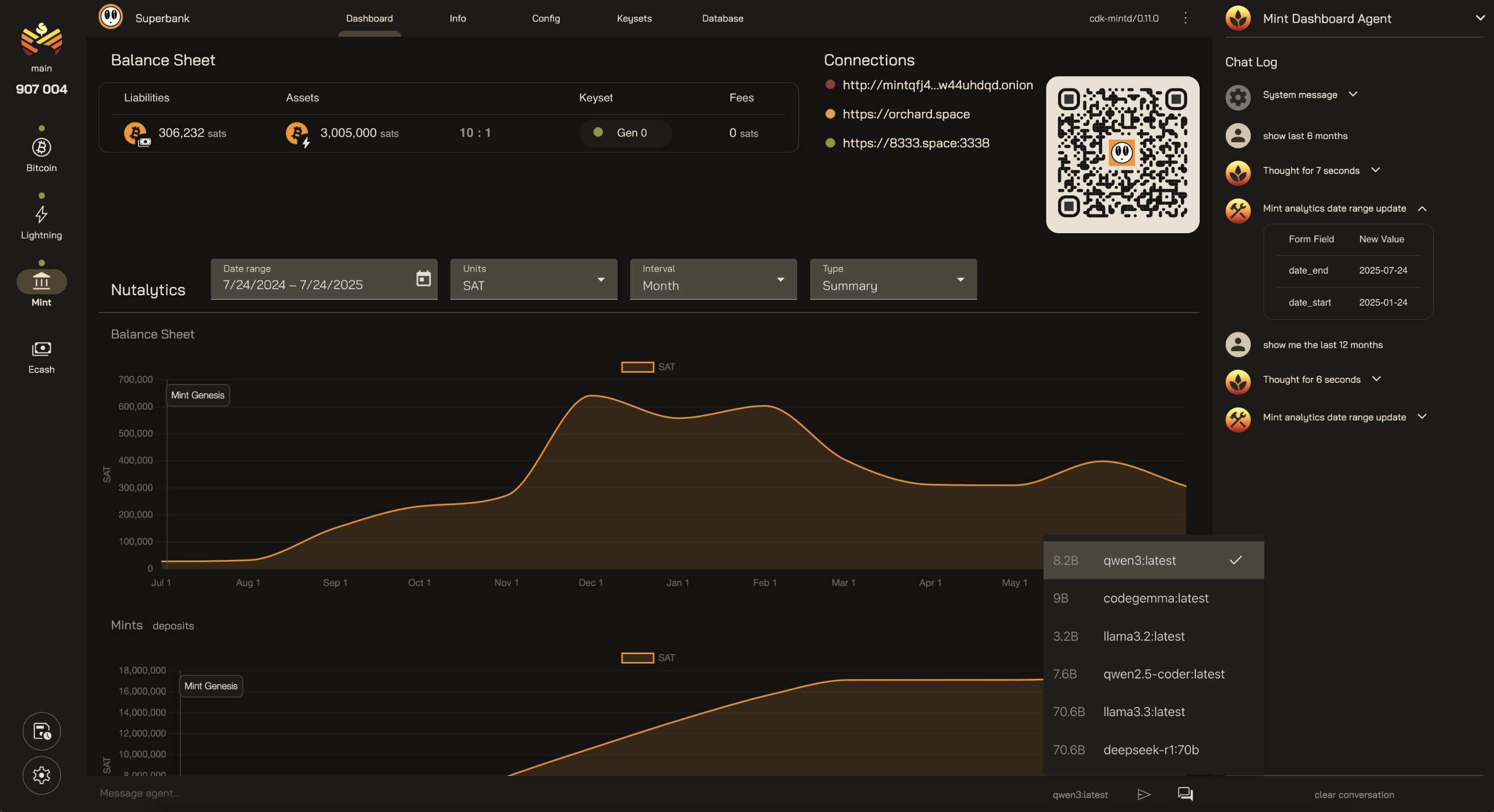Screen dimensions: 1494x812
Task: Open the Interval dropdown
Action: (713, 279)
